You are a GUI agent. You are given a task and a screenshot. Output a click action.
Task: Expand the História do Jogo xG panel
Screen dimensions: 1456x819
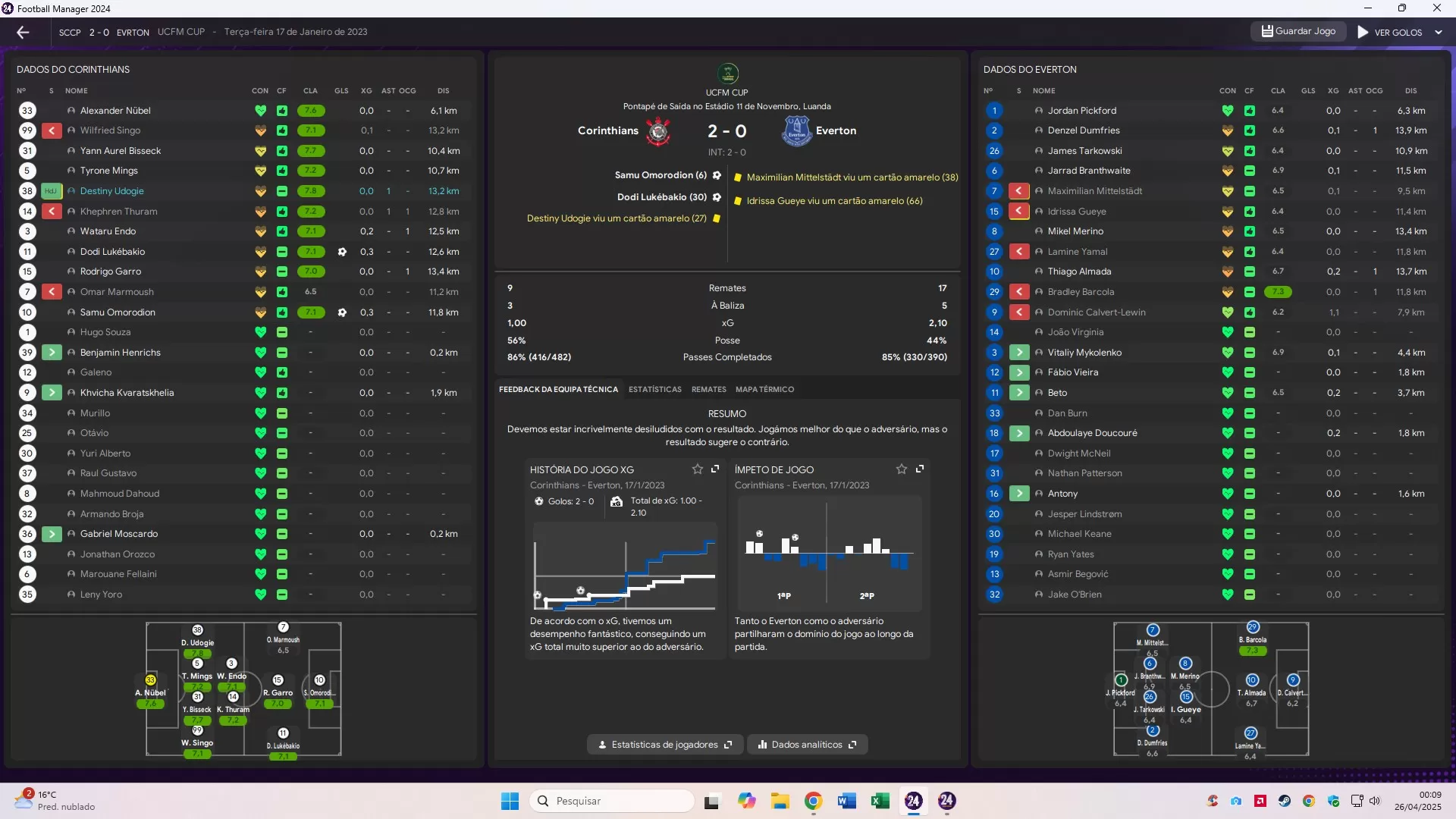click(x=715, y=469)
